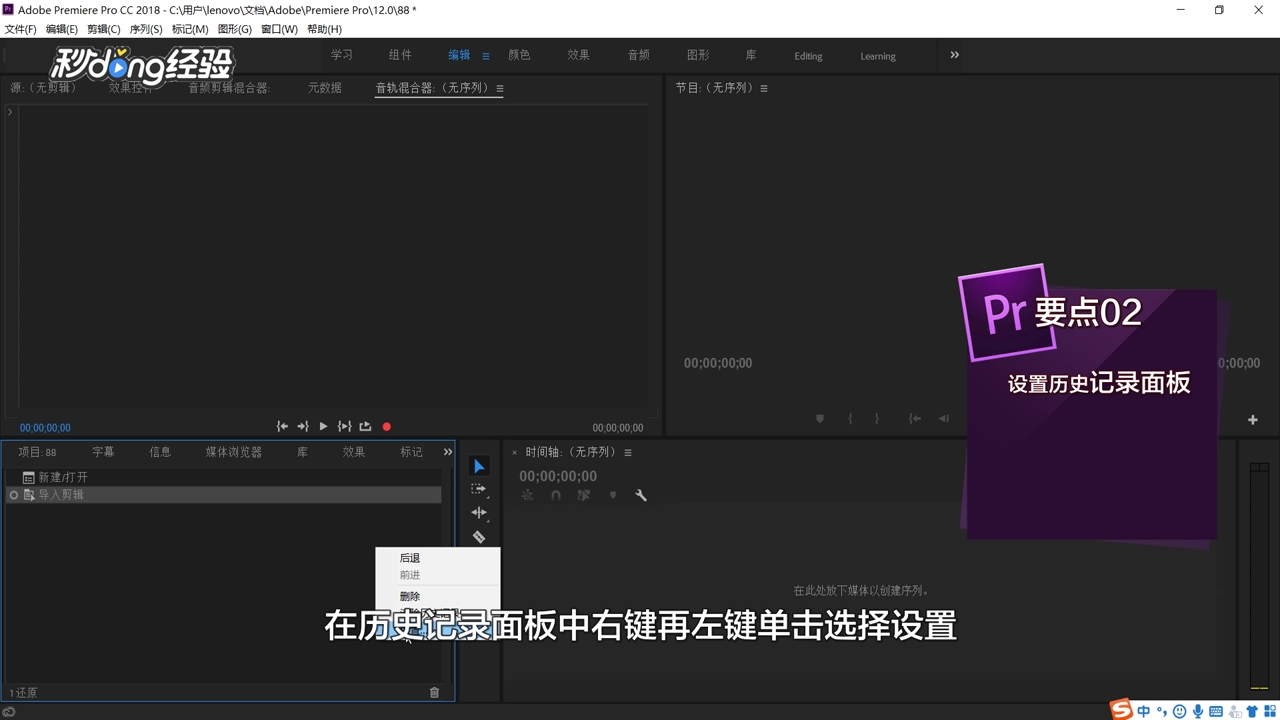The height and width of the screenshot is (720, 1280).
Task: Add a marker in the timeline panel
Action: point(613,495)
